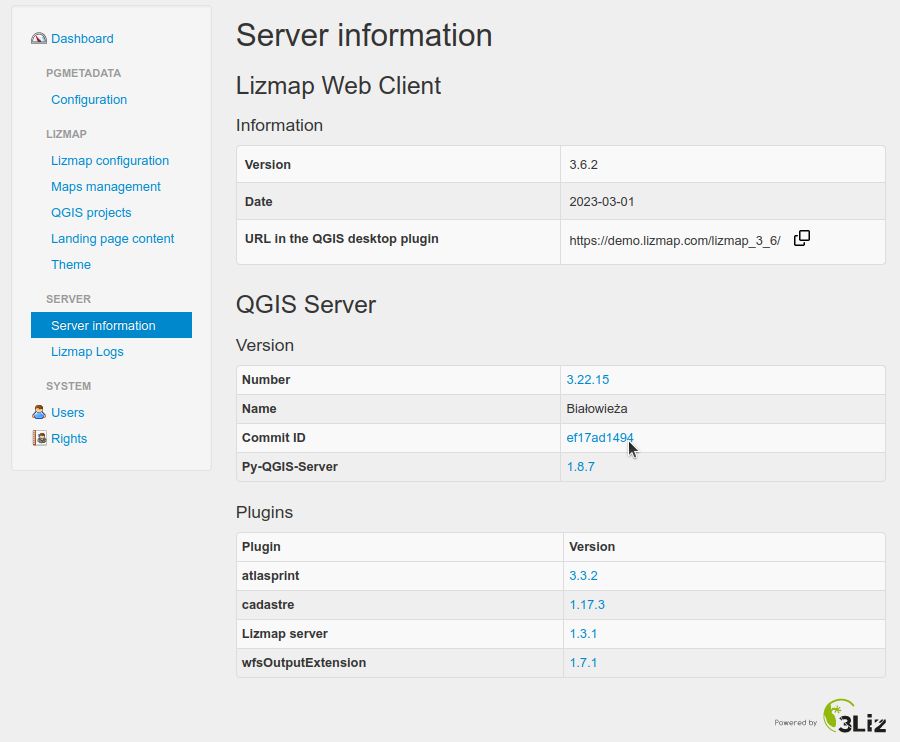Screen dimensions: 900x742
Task: Open QGIS version 3.22.15 link
Action: coord(588,380)
